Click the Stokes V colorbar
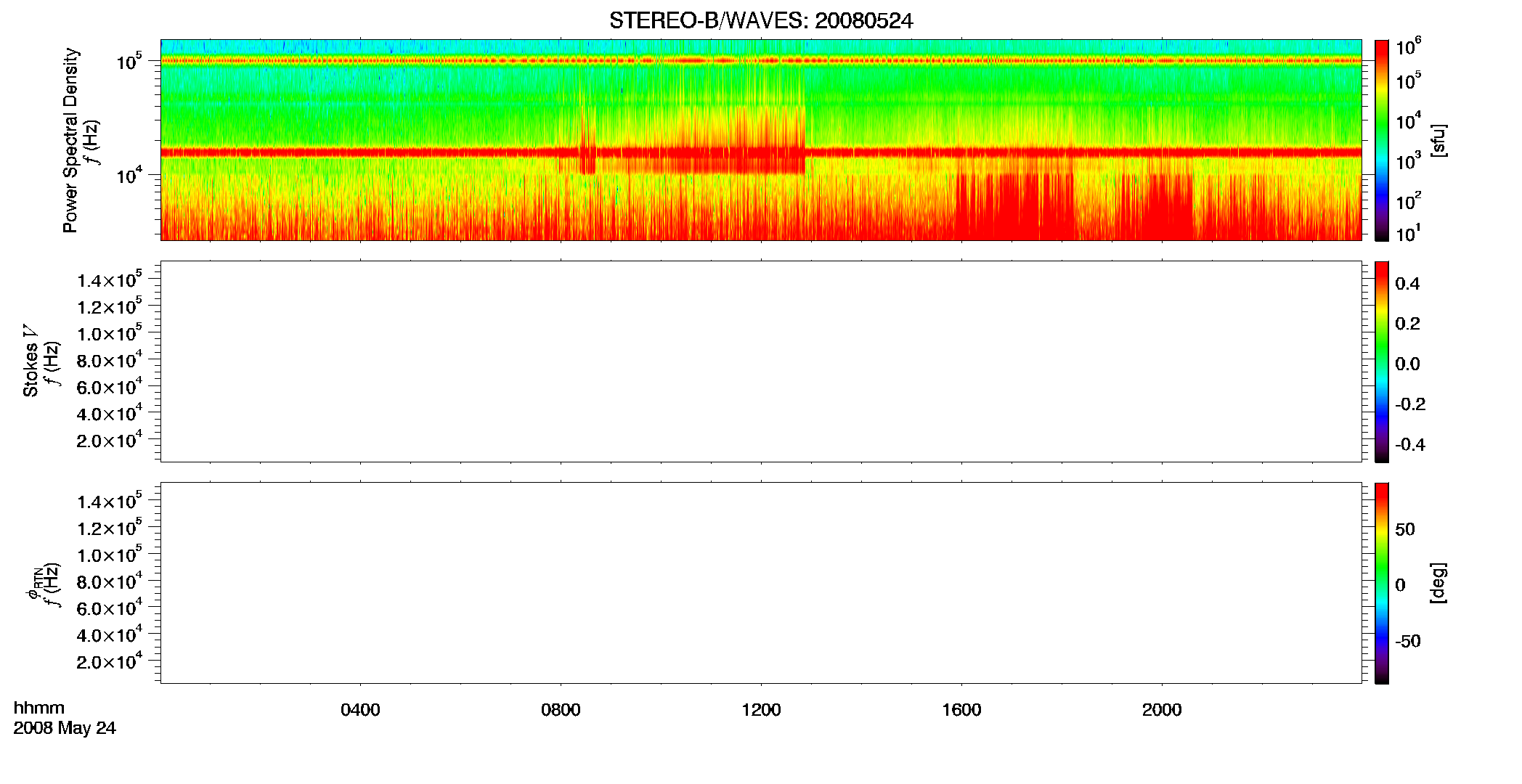The height and width of the screenshot is (784, 1522). (1382, 362)
